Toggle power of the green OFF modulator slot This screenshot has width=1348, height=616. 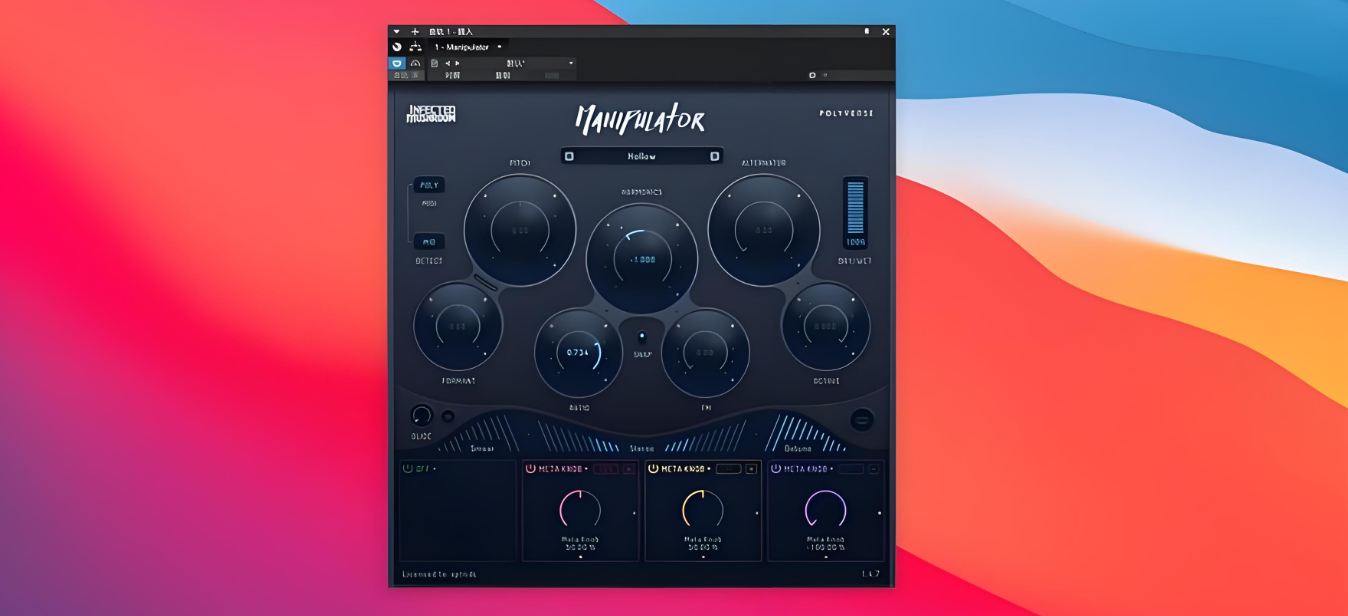click(x=407, y=468)
